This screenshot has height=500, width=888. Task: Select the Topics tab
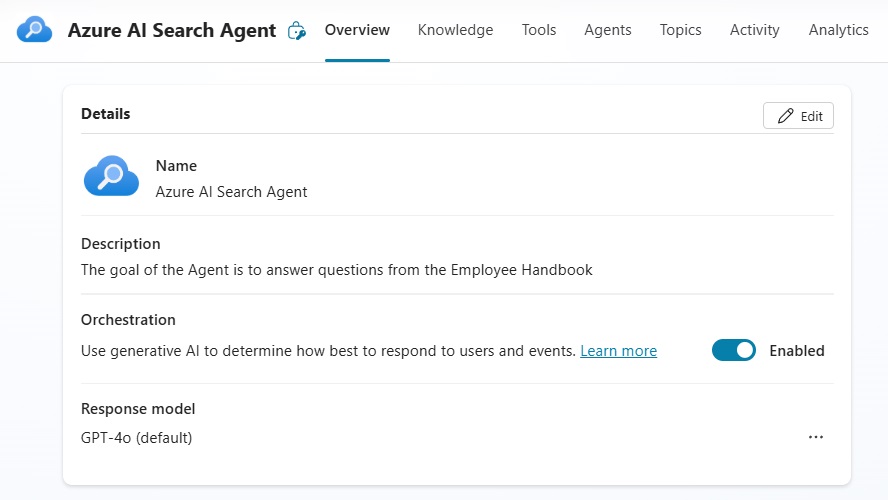pyautogui.click(x=680, y=30)
